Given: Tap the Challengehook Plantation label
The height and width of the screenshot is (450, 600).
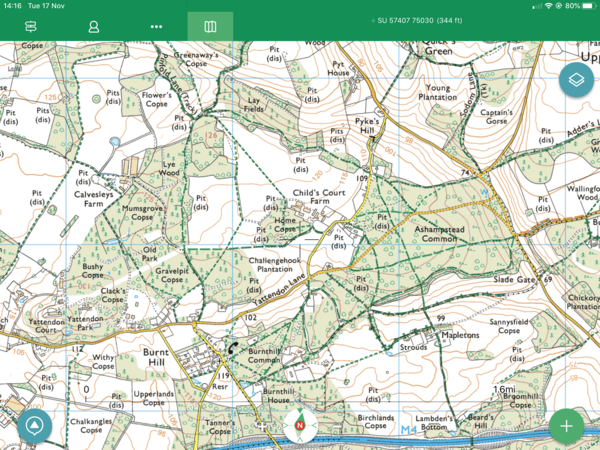Looking at the screenshot, I should point(275,264).
